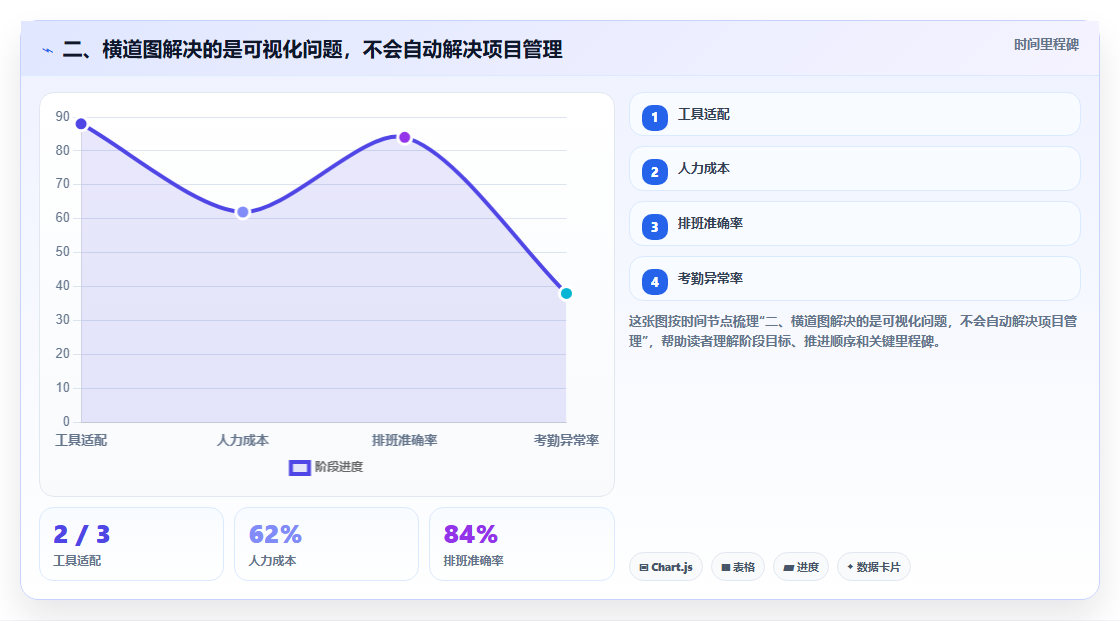Click the Chart.js tag
The height and width of the screenshot is (621, 1120).
[666, 567]
